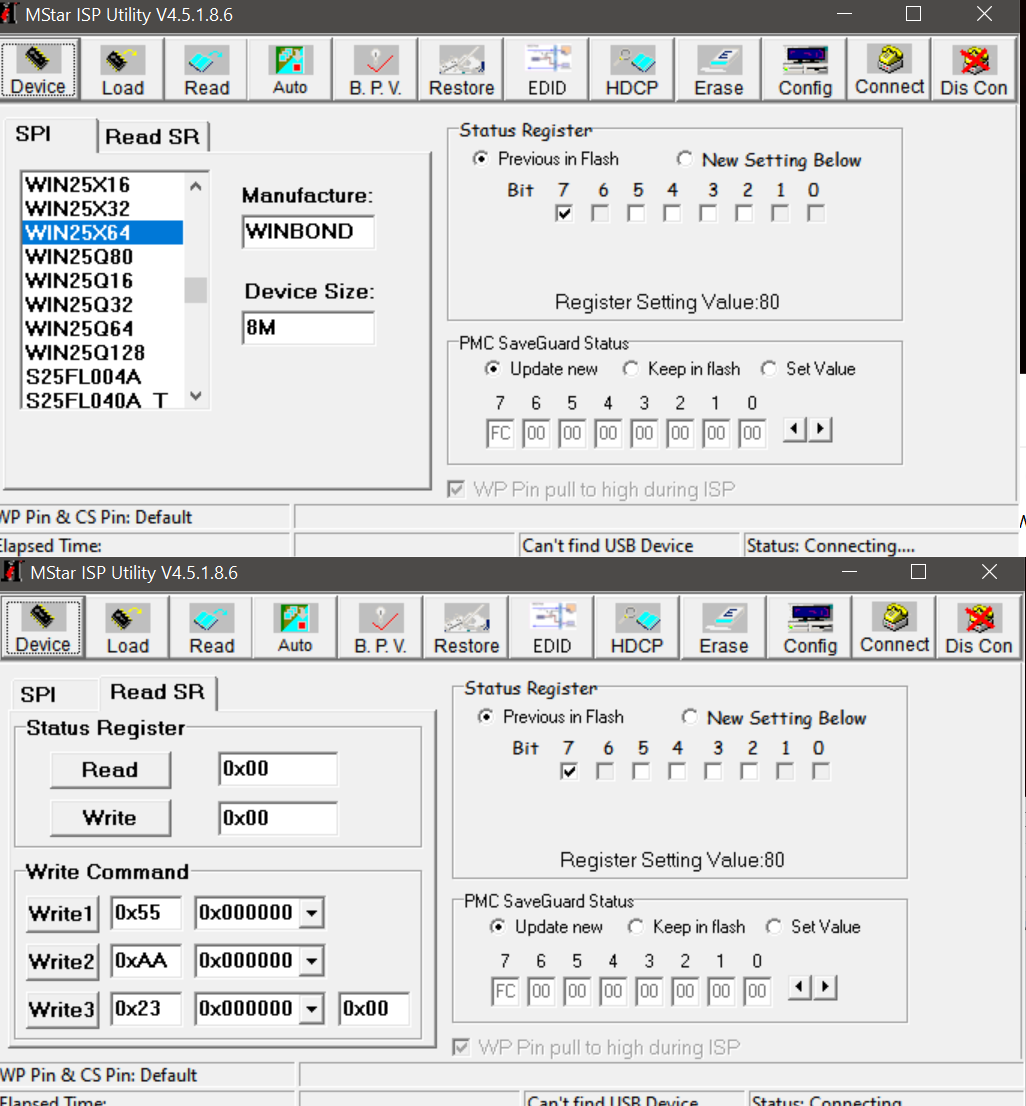Click Device Size field showing 8M
This screenshot has width=1026, height=1106.
[x=308, y=328]
